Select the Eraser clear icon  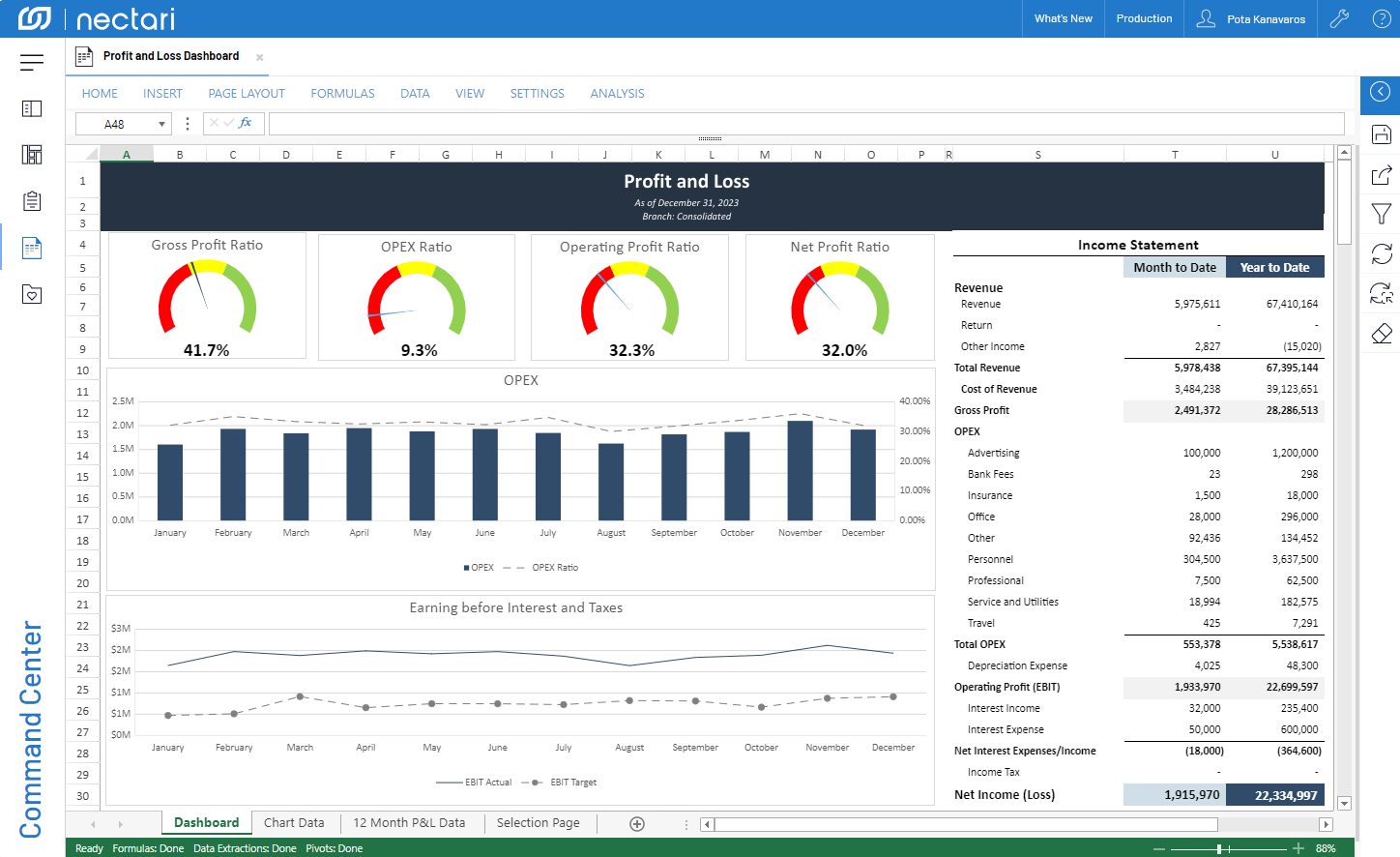tap(1382, 334)
